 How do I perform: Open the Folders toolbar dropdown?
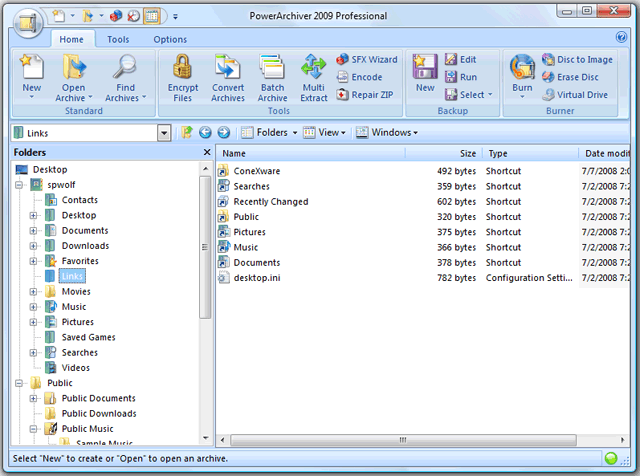[x=269, y=133]
